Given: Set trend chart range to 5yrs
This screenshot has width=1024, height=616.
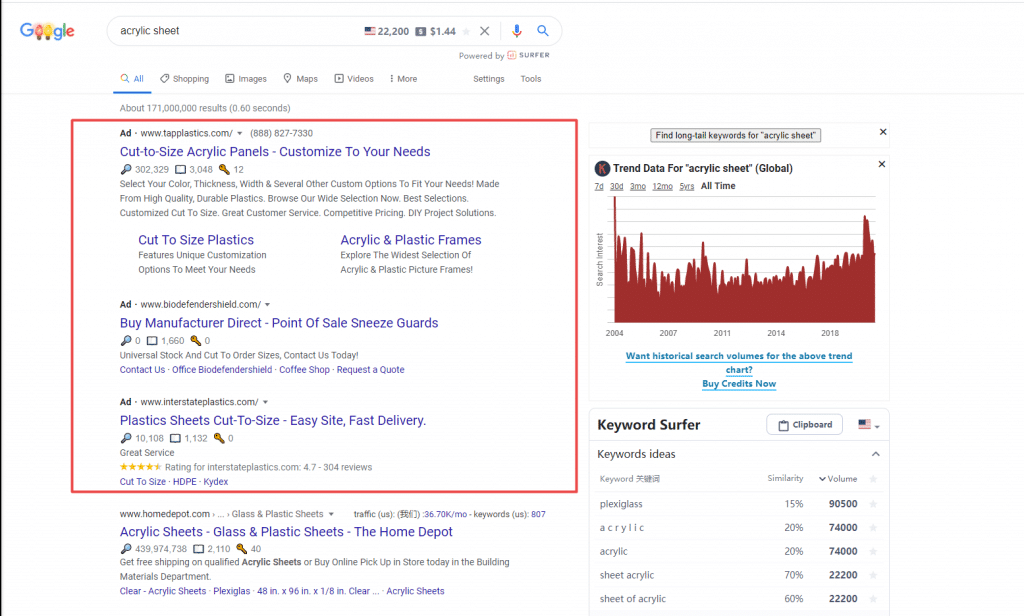Looking at the screenshot, I should 686,186.
